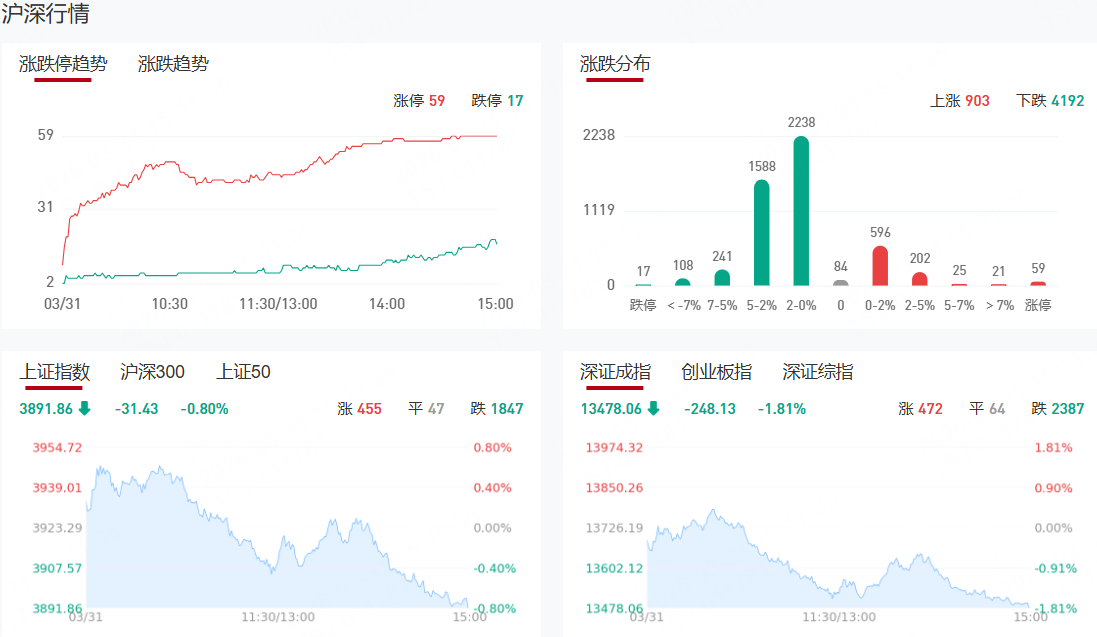Switch to 涨跌趋势 tab
Screen dimensions: 1097x637
point(173,64)
